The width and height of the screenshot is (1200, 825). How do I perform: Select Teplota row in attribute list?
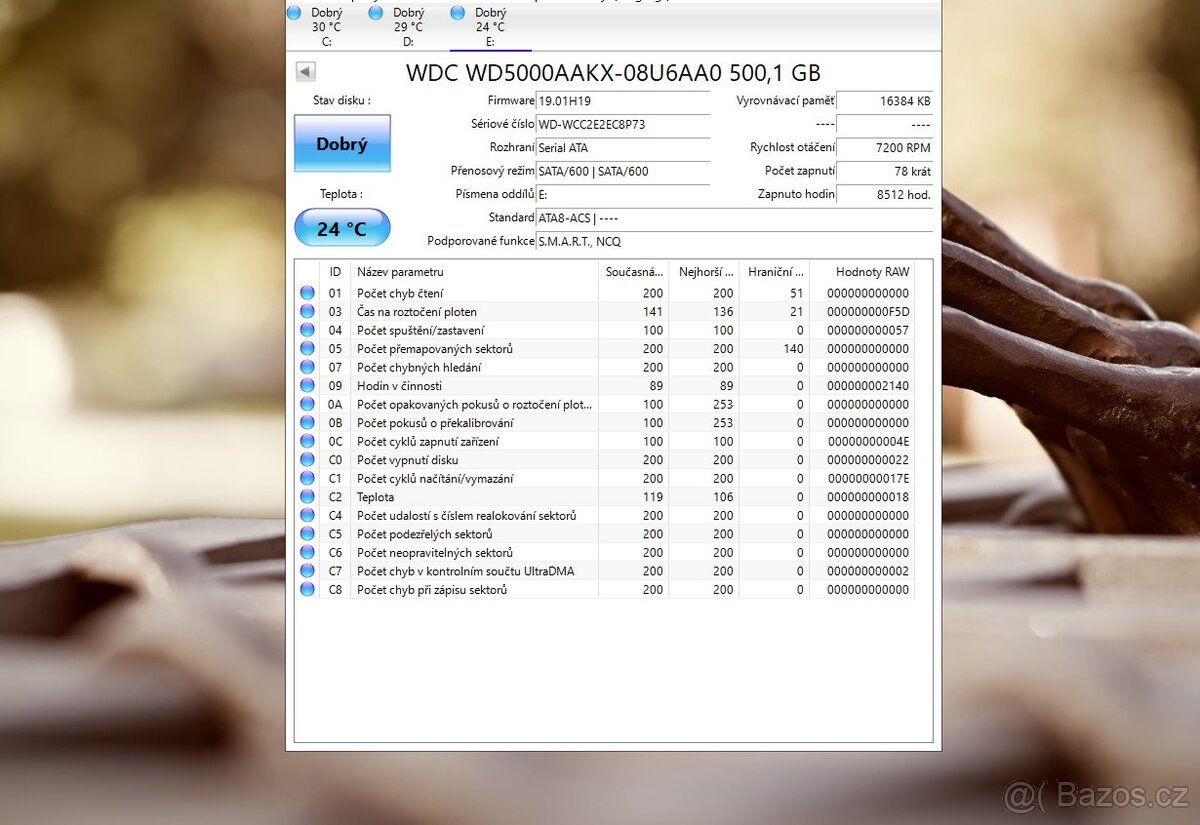point(606,497)
